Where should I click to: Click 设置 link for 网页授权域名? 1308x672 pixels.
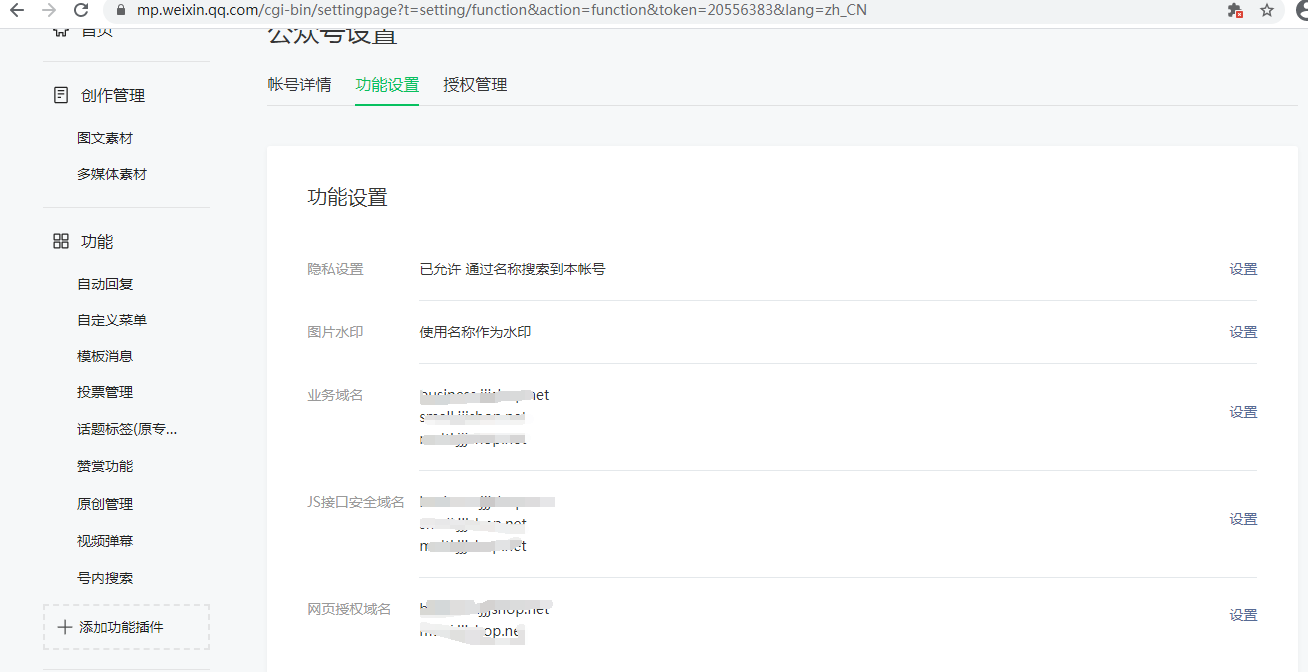pyautogui.click(x=1243, y=615)
